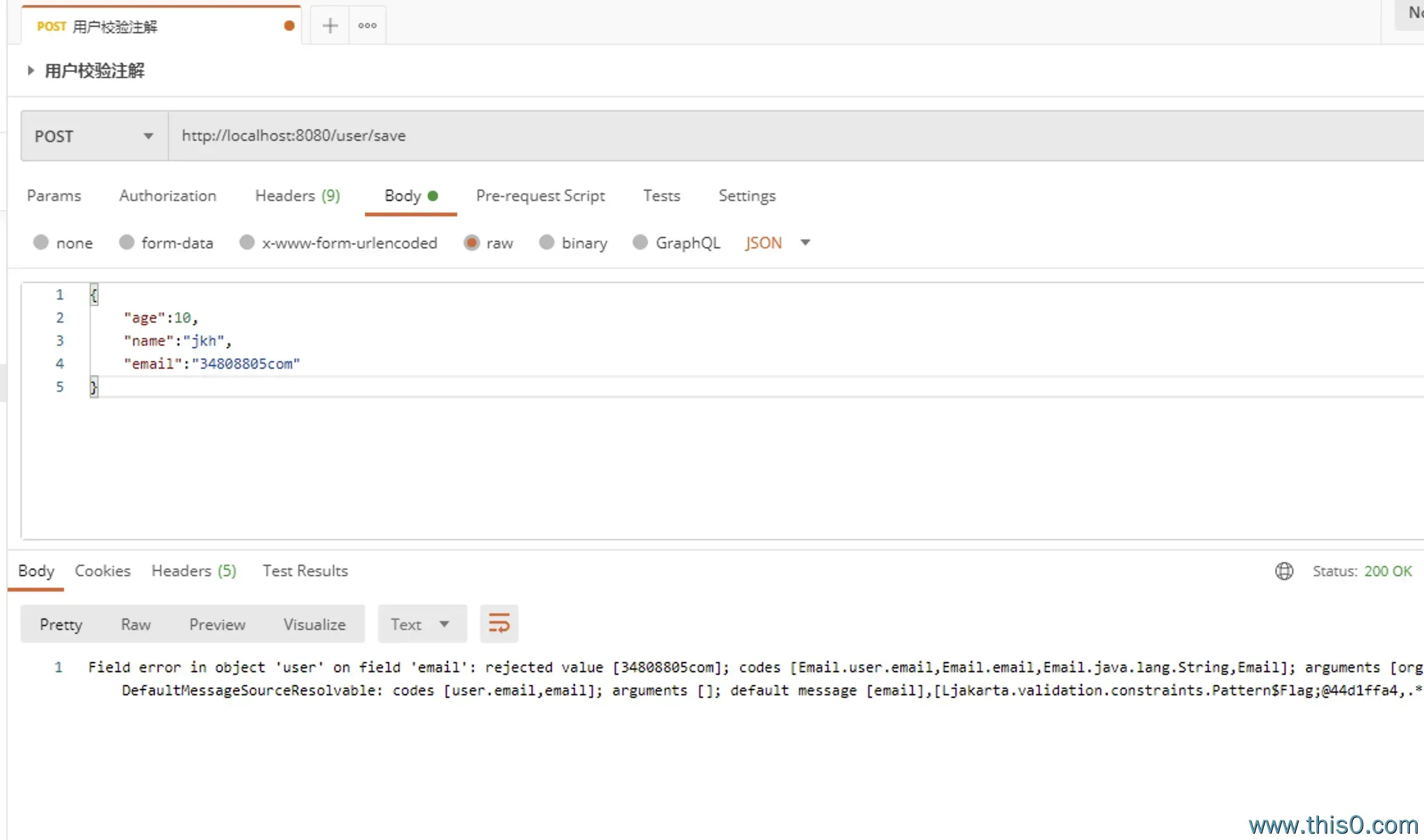The height and width of the screenshot is (840, 1424).
Task: Select the GraphQL body radio button
Action: click(640, 243)
